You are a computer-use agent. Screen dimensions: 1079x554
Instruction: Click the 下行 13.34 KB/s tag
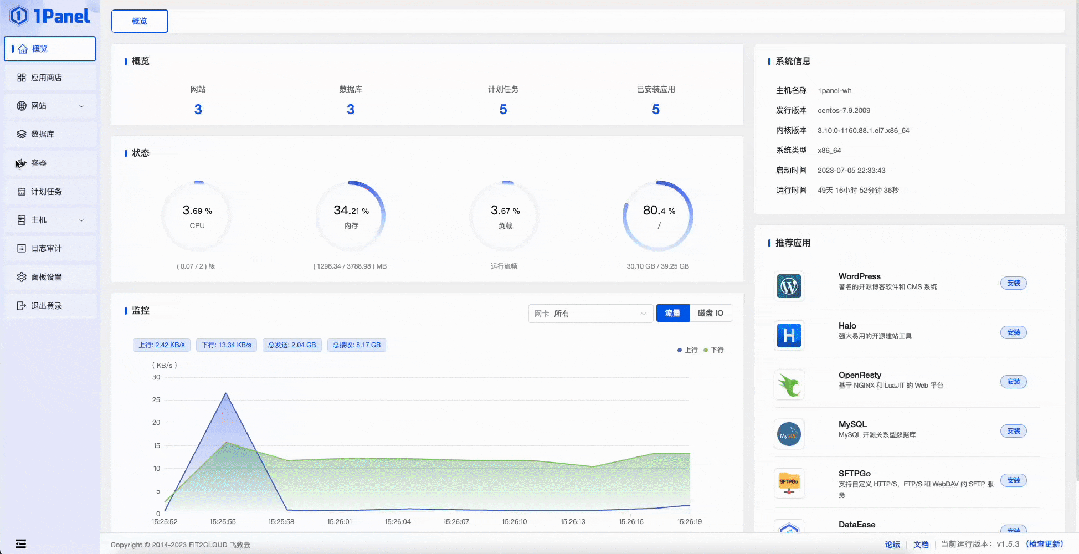point(226,345)
